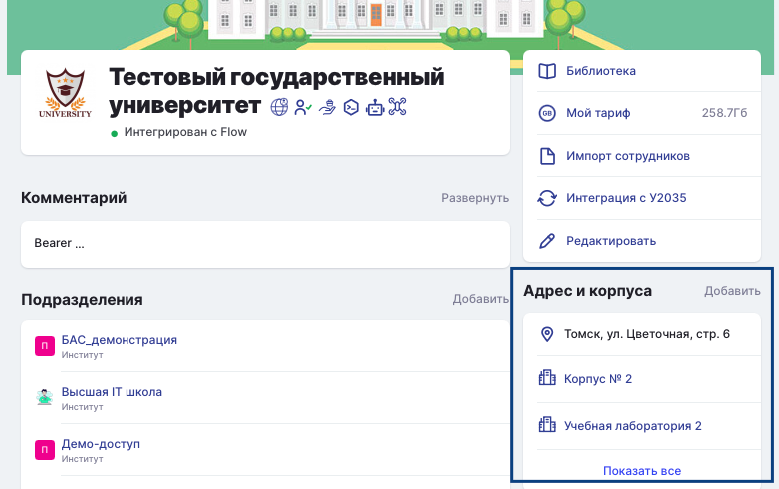Select Импорт сотрудников option
Image resolution: width=779 pixels, height=489 pixels.
[x=627, y=156]
